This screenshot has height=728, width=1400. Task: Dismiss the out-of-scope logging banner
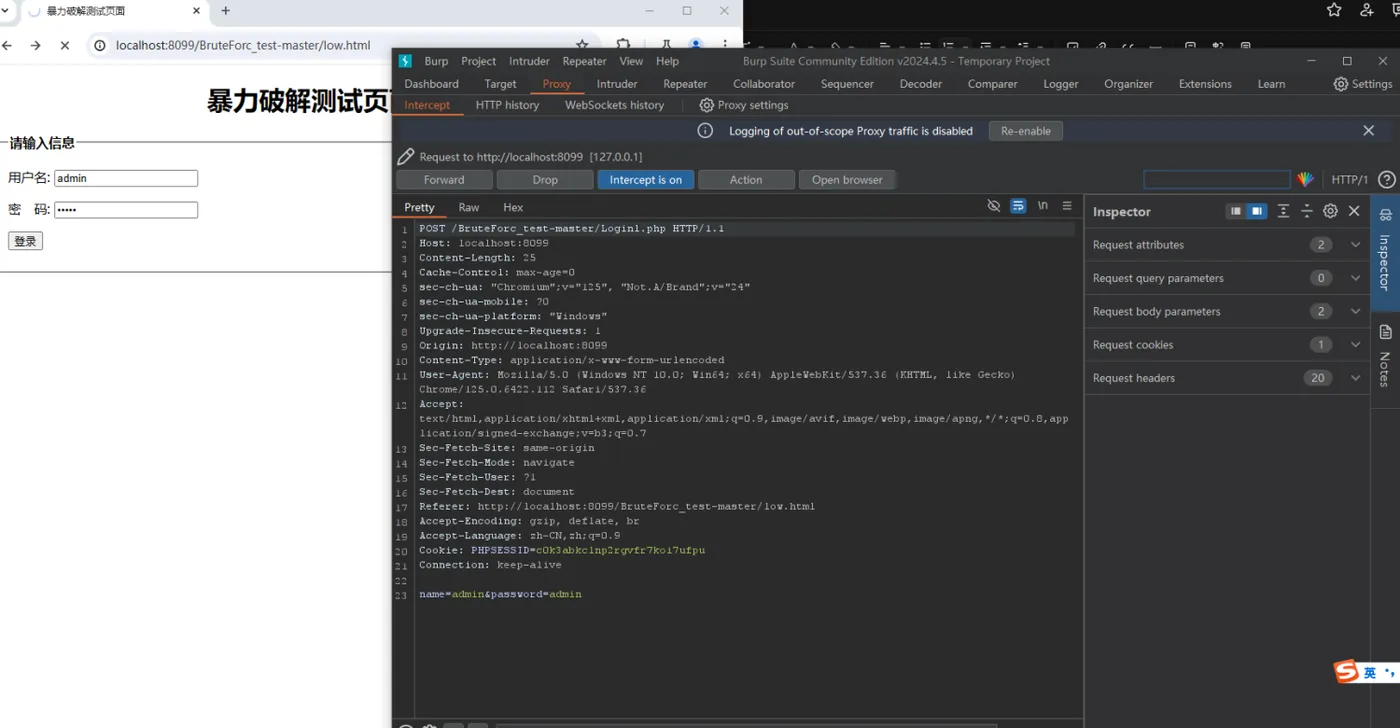point(1368,131)
